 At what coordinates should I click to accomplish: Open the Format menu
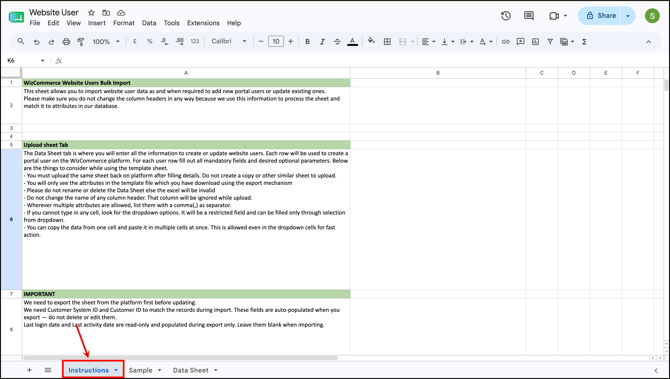(123, 23)
